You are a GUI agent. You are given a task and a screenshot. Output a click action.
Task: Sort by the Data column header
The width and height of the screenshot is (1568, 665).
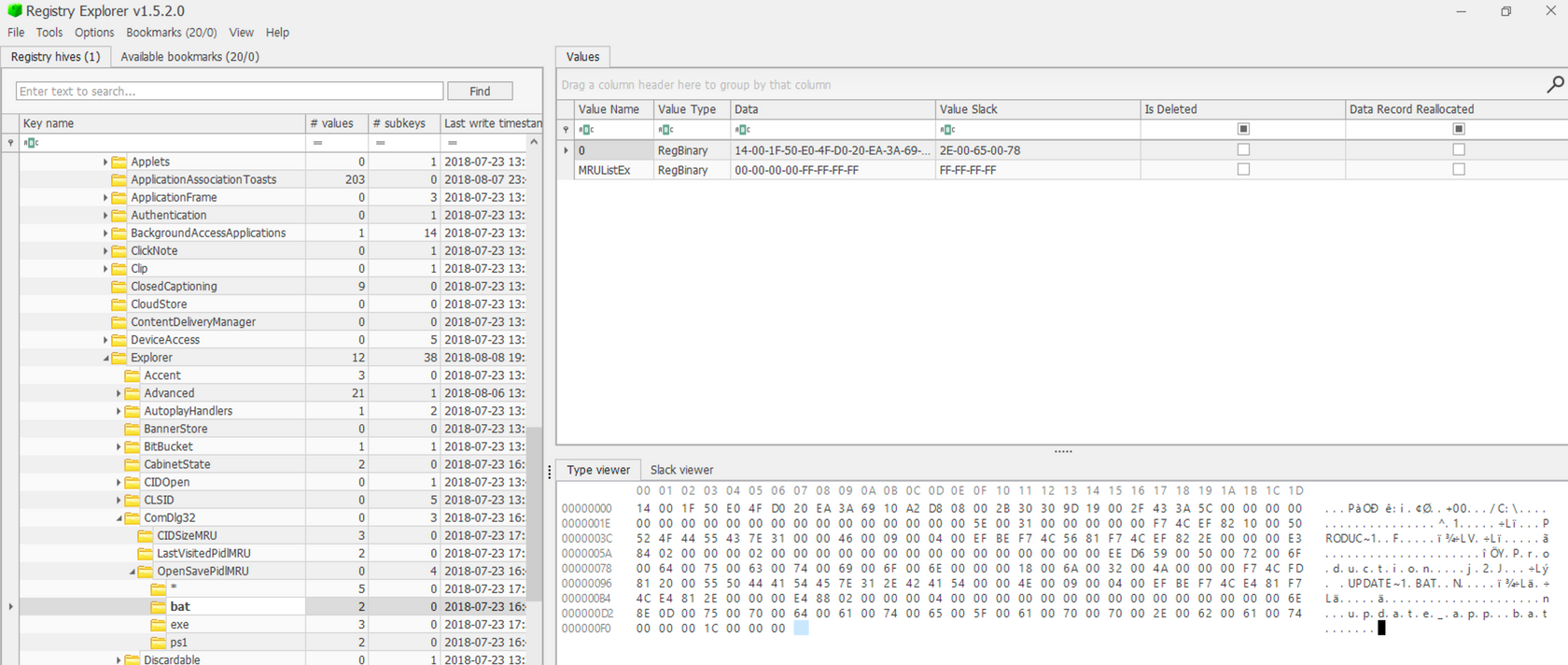(x=833, y=109)
